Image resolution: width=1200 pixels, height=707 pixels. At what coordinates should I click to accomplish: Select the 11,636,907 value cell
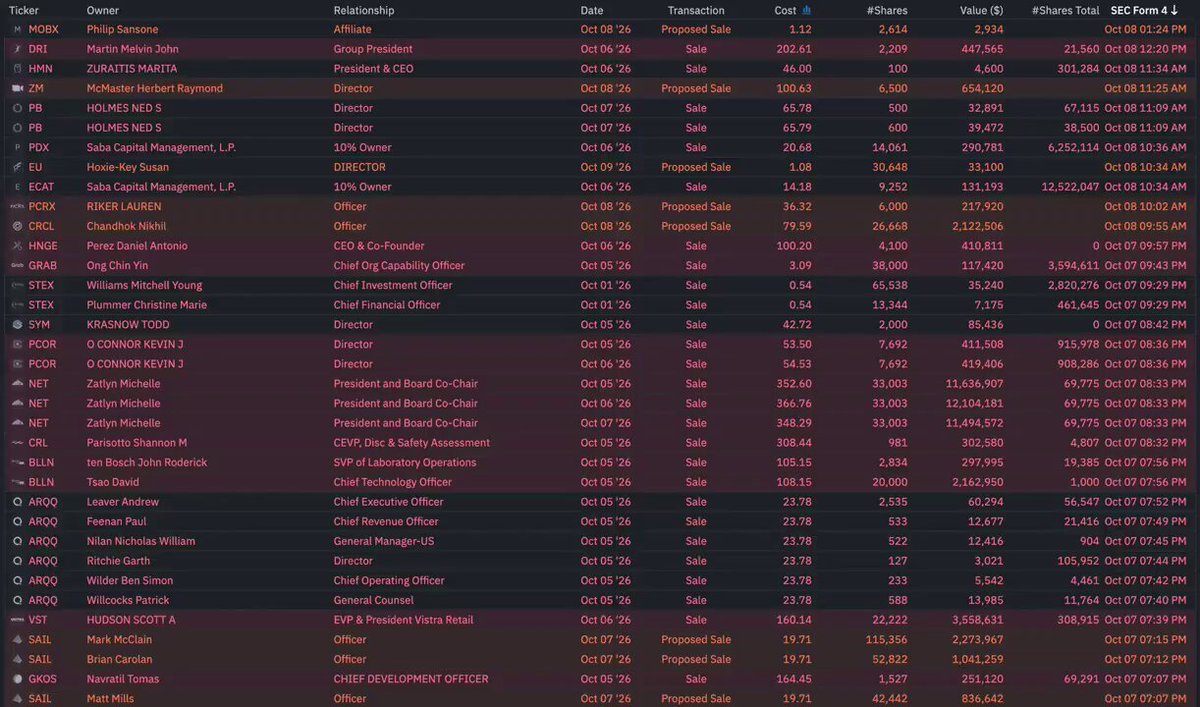click(975, 384)
